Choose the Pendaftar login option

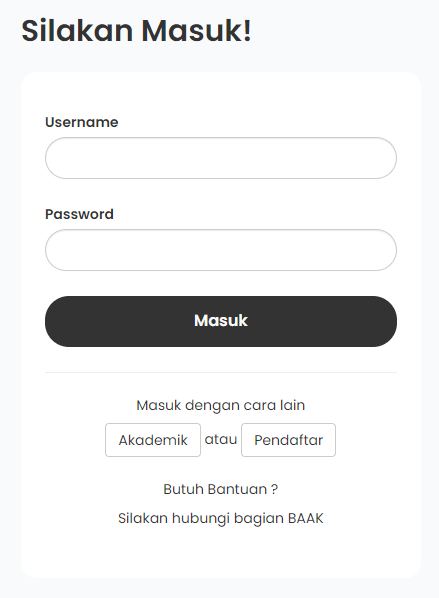click(288, 440)
